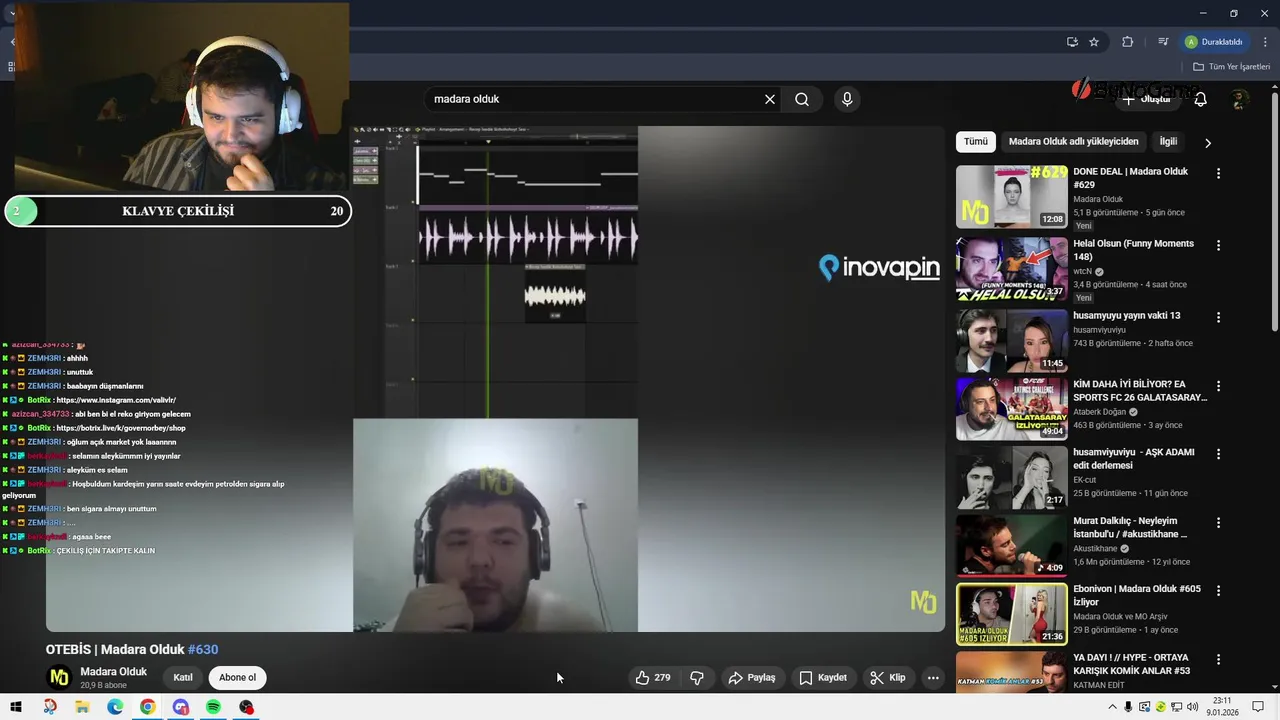This screenshot has width=1280, height=720.
Task: Open Discord from the taskbar
Action: click(181, 707)
